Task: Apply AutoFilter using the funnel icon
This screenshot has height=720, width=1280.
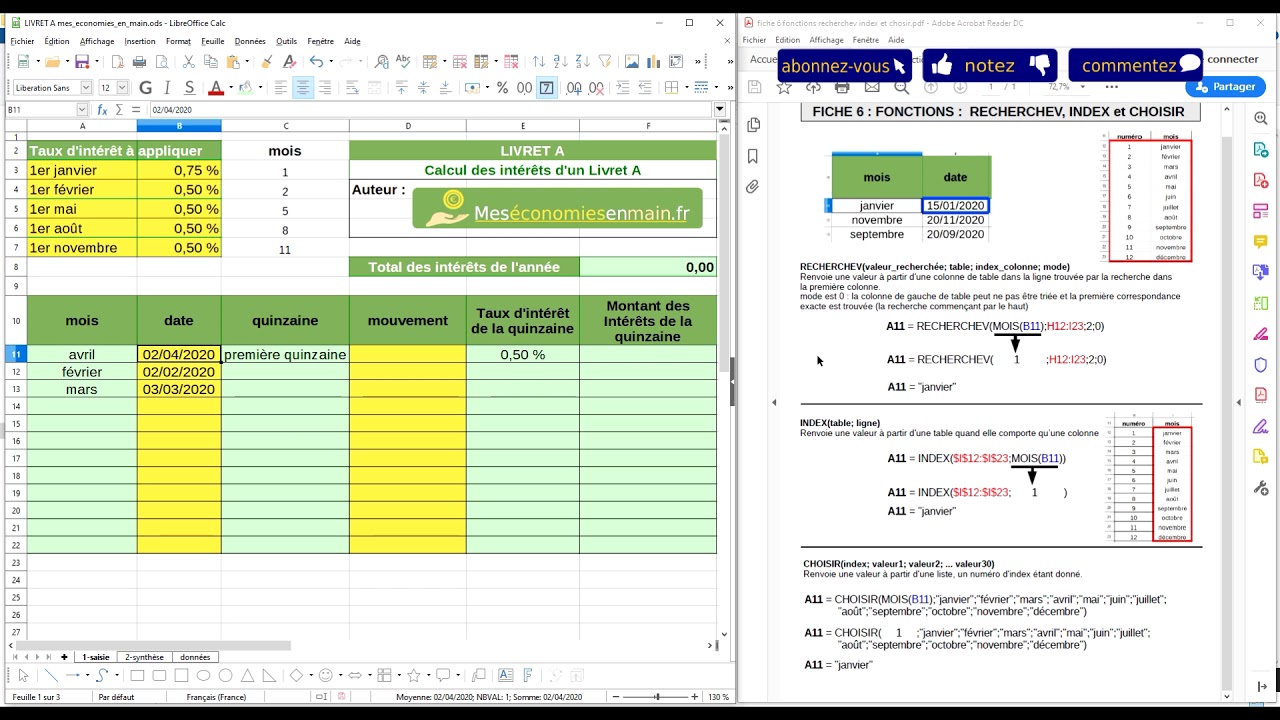Action: point(606,62)
